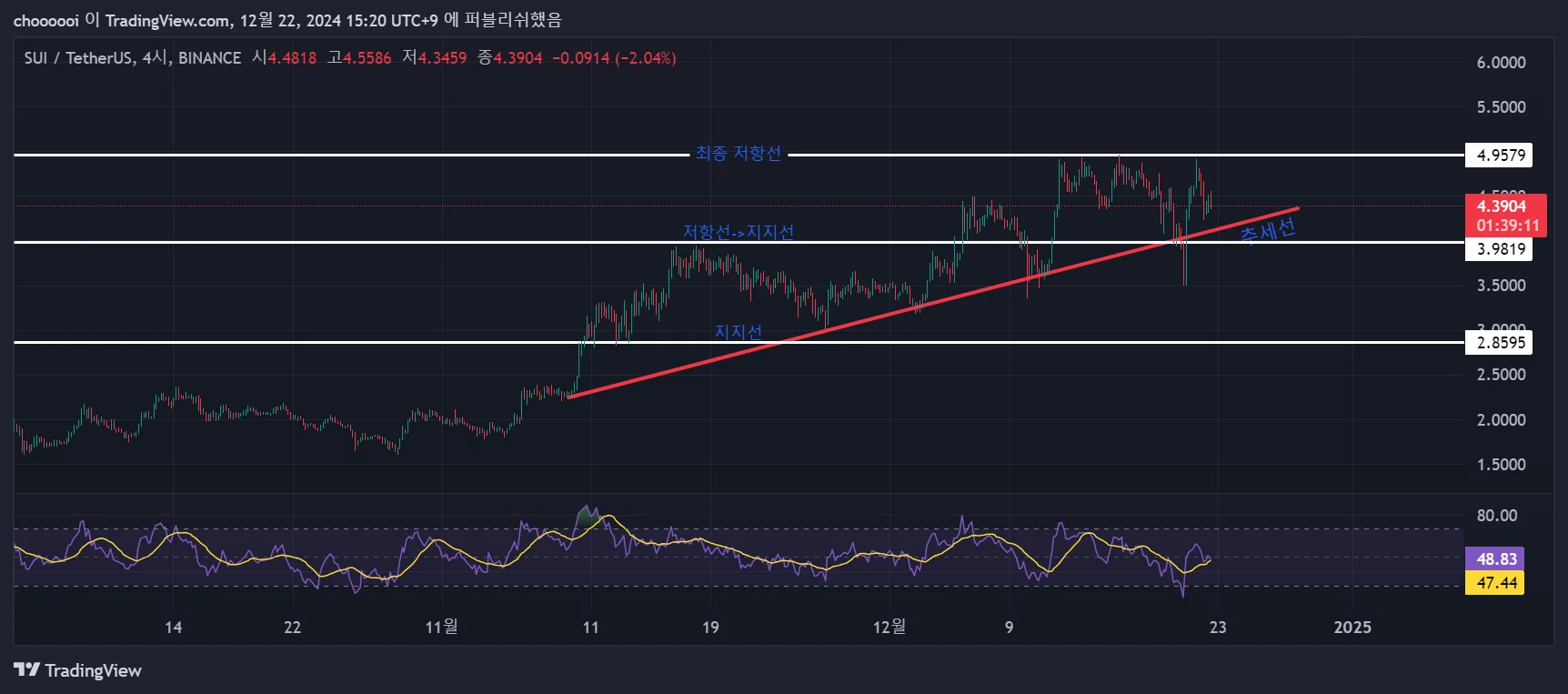1568x694 pixels.
Task: Click the low price value 4.3459
Action: click(x=442, y=58)
